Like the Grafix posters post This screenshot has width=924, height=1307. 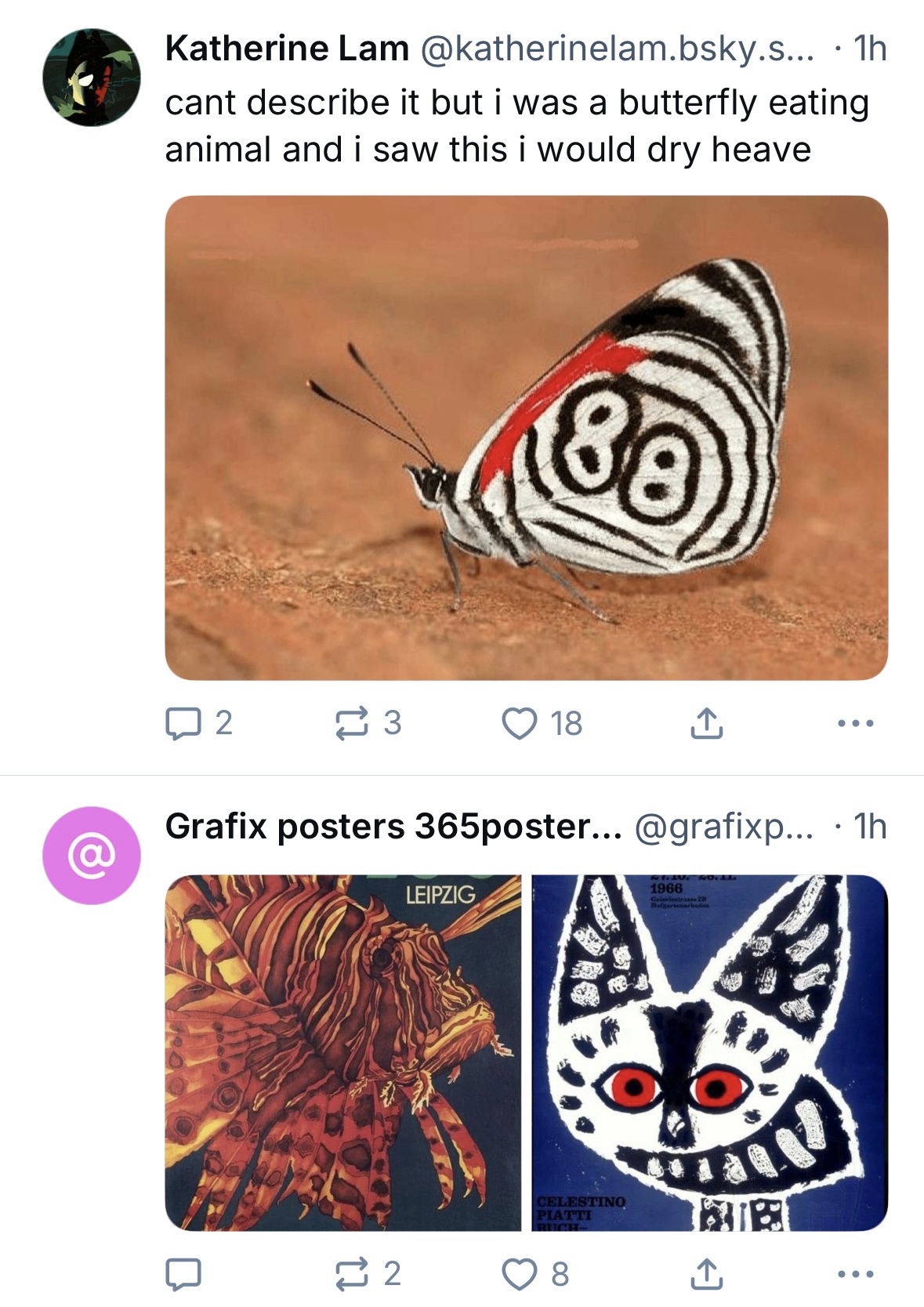tap(519, 1273)
